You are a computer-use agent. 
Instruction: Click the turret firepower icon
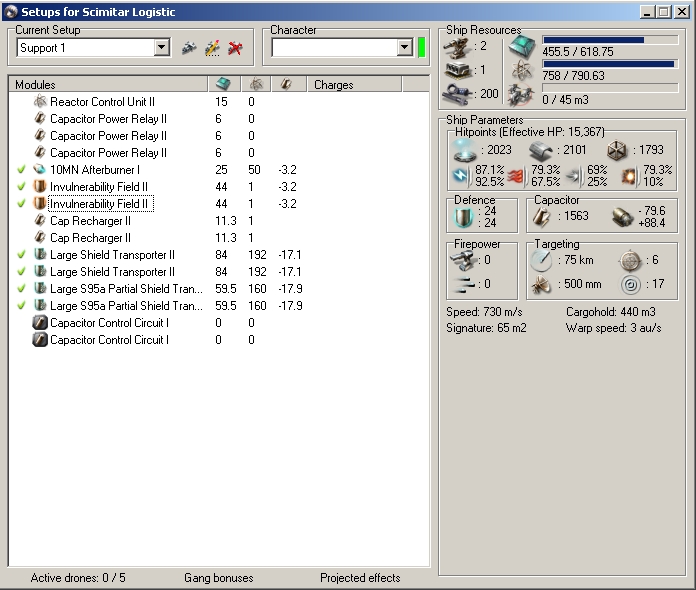(462, 260)
